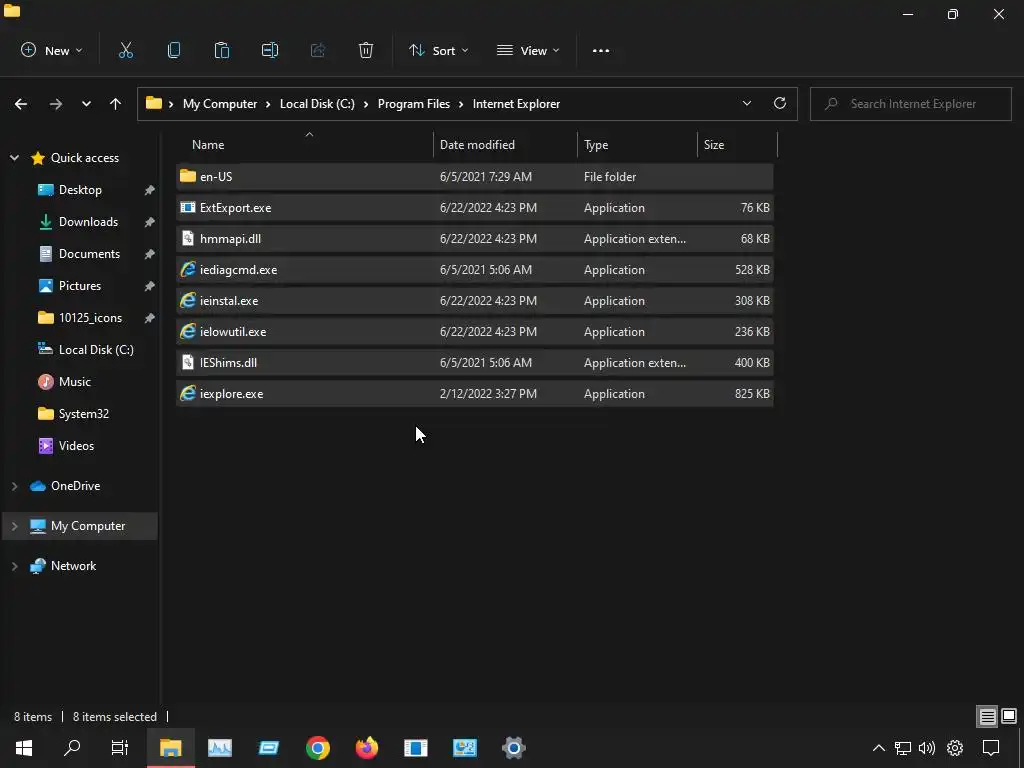Viewport: 1024px width, 768px height.
Task: Click the Cut scissors icon
Action: click(x=125, y=50)
